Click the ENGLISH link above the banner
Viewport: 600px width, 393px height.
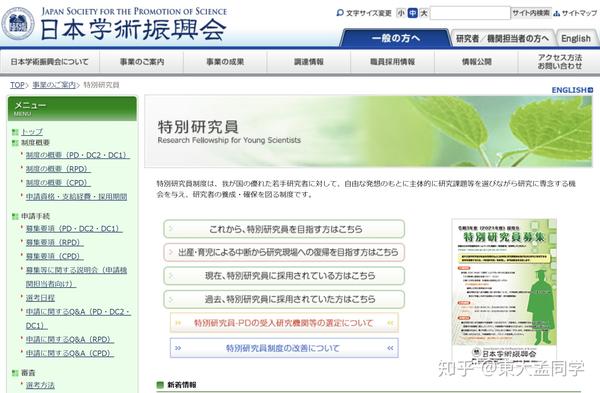click(572, 90)
